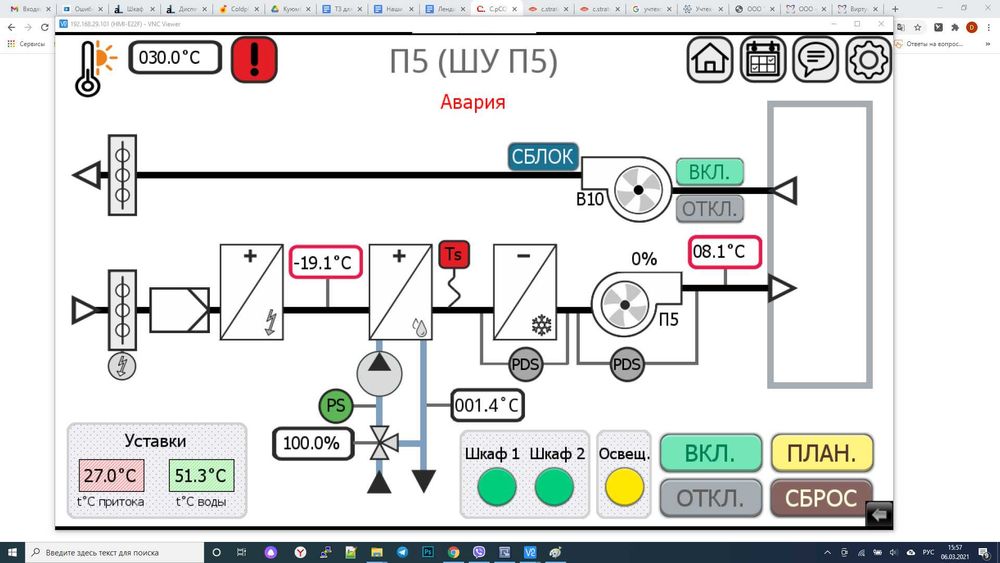Open Telegram from the taskbar
The height and width of the screenshot is (563, 1000).
pyautogui.click(x=402, y=552)
